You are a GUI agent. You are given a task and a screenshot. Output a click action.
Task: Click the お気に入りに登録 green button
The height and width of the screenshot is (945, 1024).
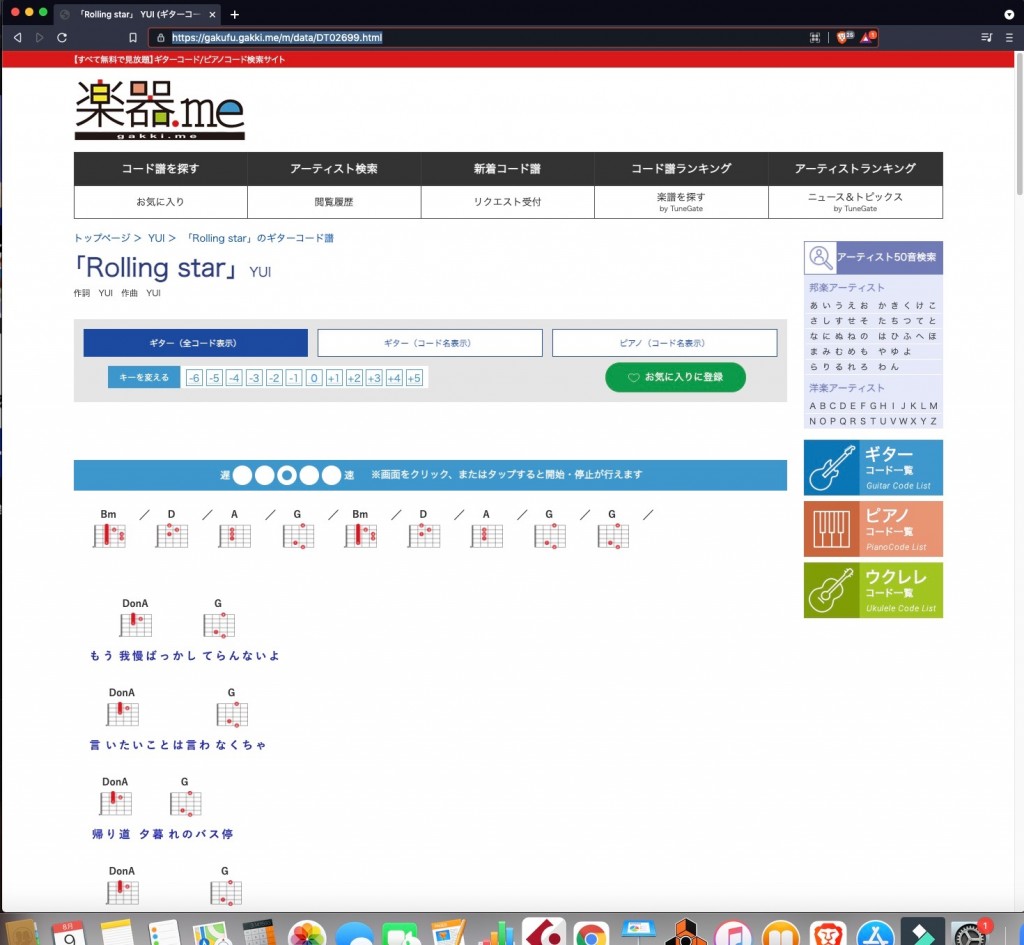(x=675, y=377)
